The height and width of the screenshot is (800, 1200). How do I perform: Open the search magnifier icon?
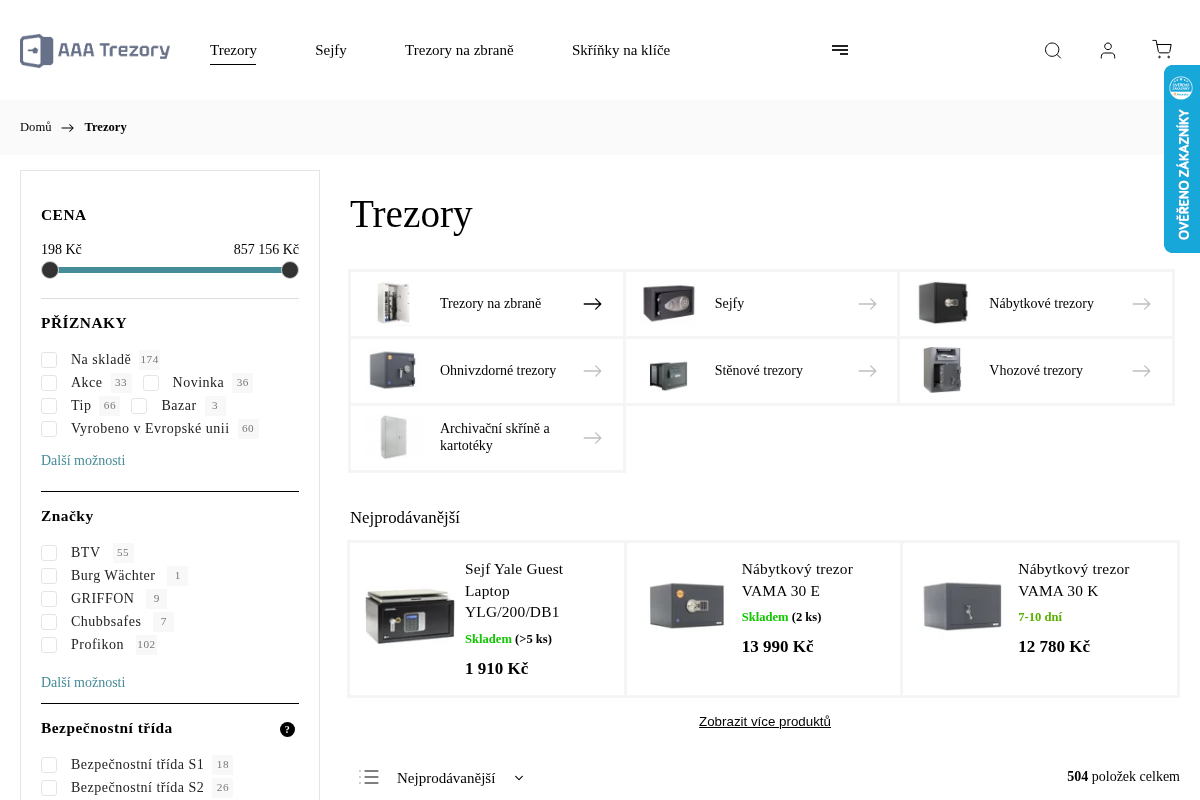[1052, 51]
